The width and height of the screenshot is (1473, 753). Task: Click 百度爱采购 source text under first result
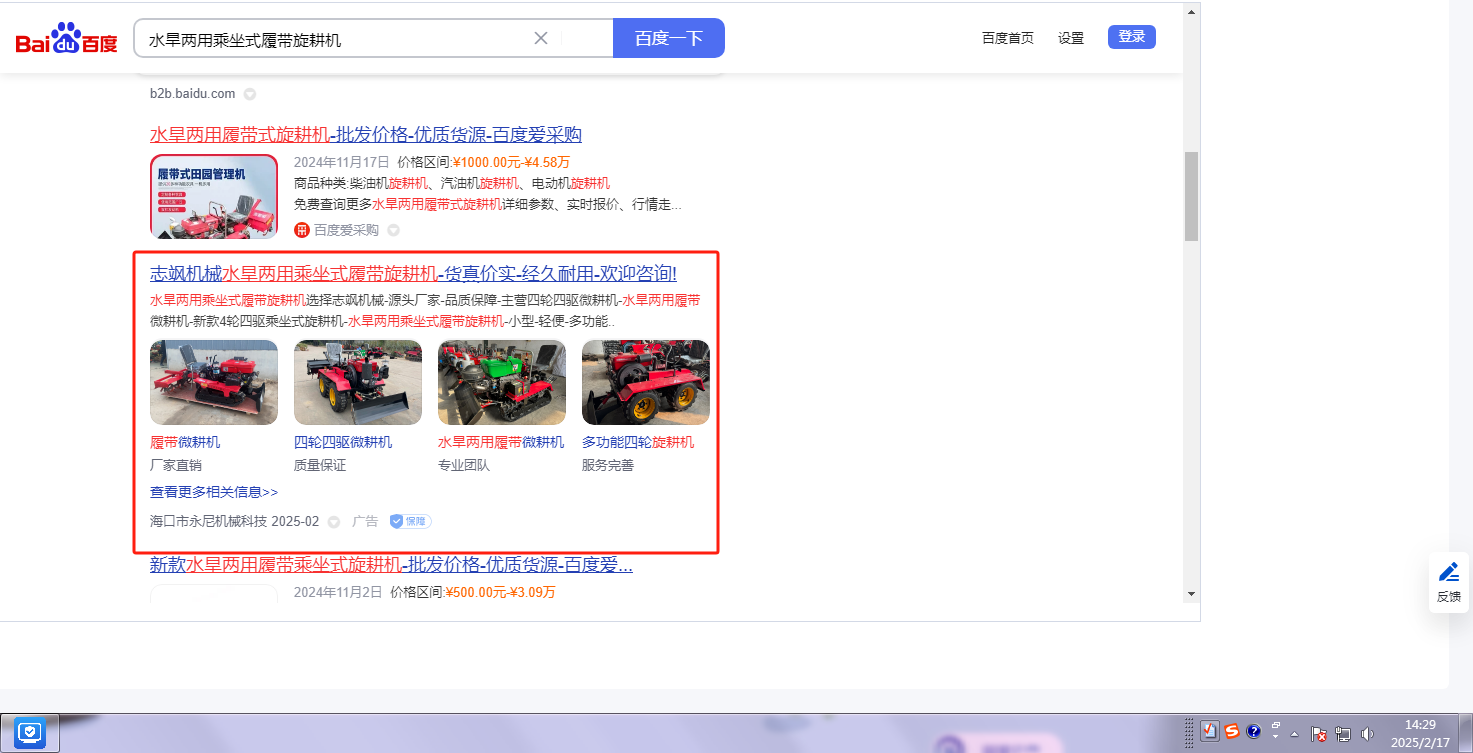coord(346,230)
